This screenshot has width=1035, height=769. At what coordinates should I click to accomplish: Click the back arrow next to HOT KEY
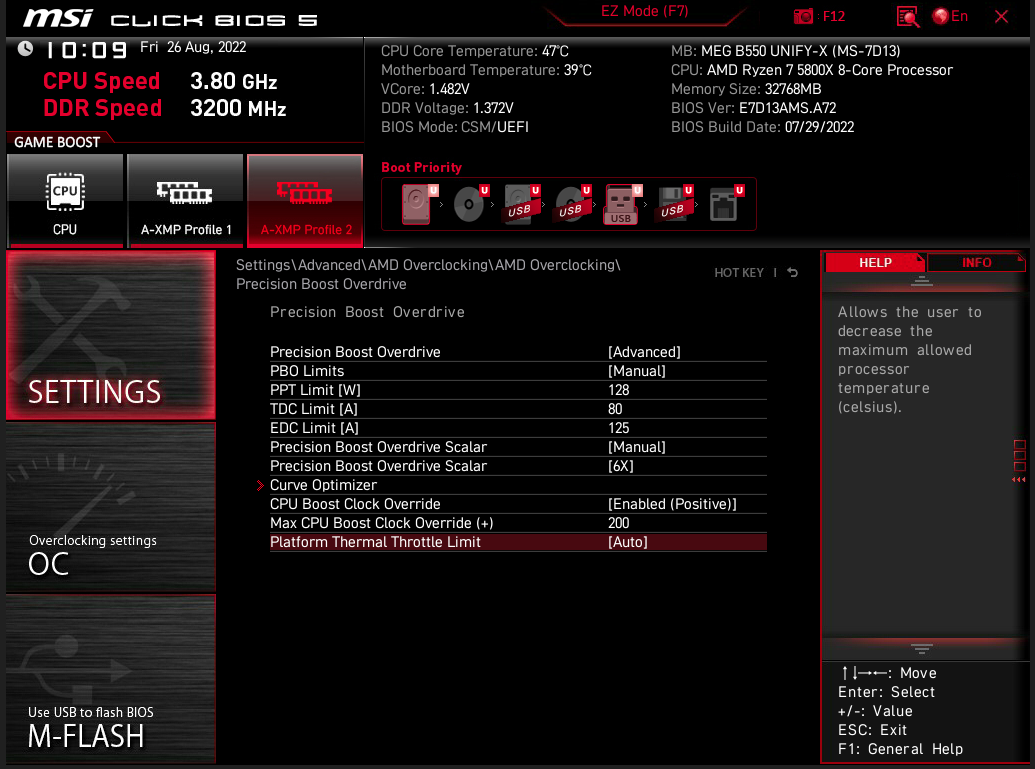tap(793, 273)
